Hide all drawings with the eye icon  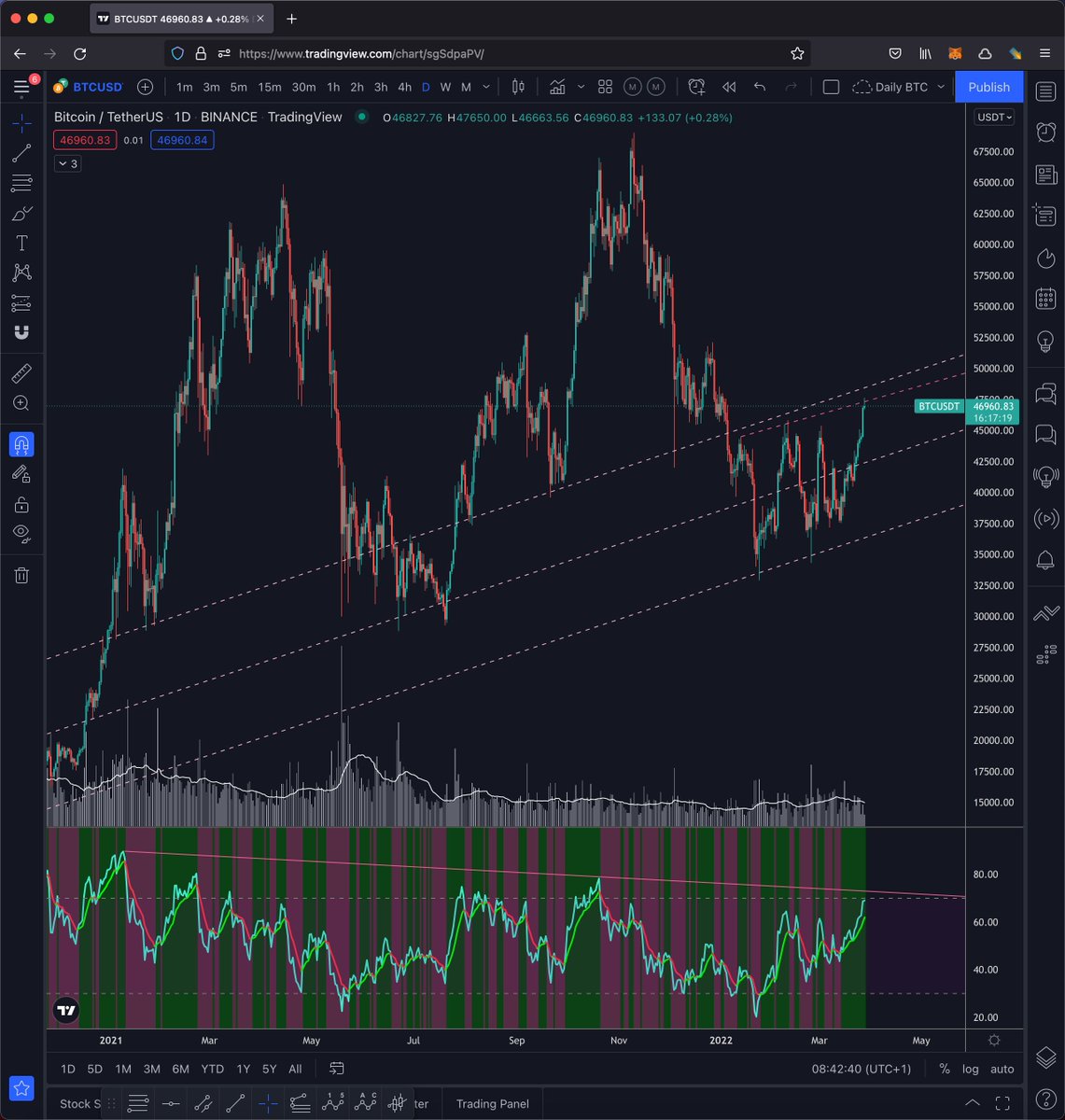pos(21,534)
